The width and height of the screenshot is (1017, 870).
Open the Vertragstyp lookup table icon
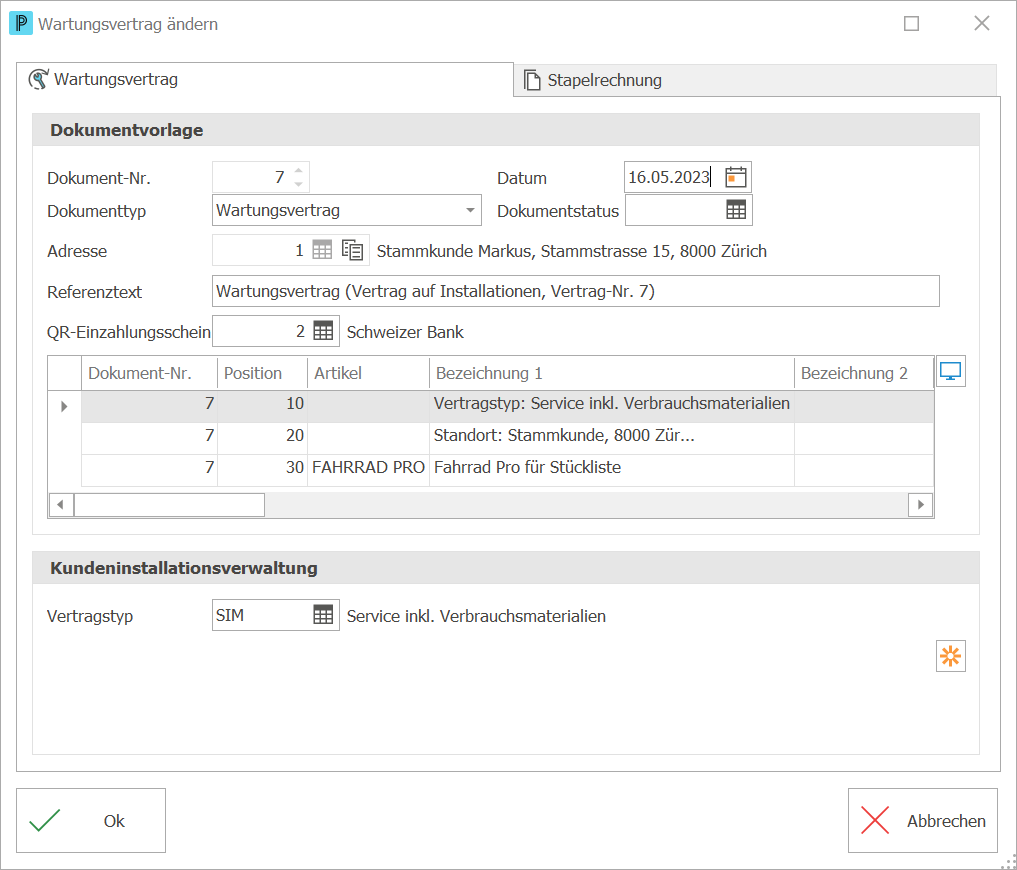pos(323,614)
